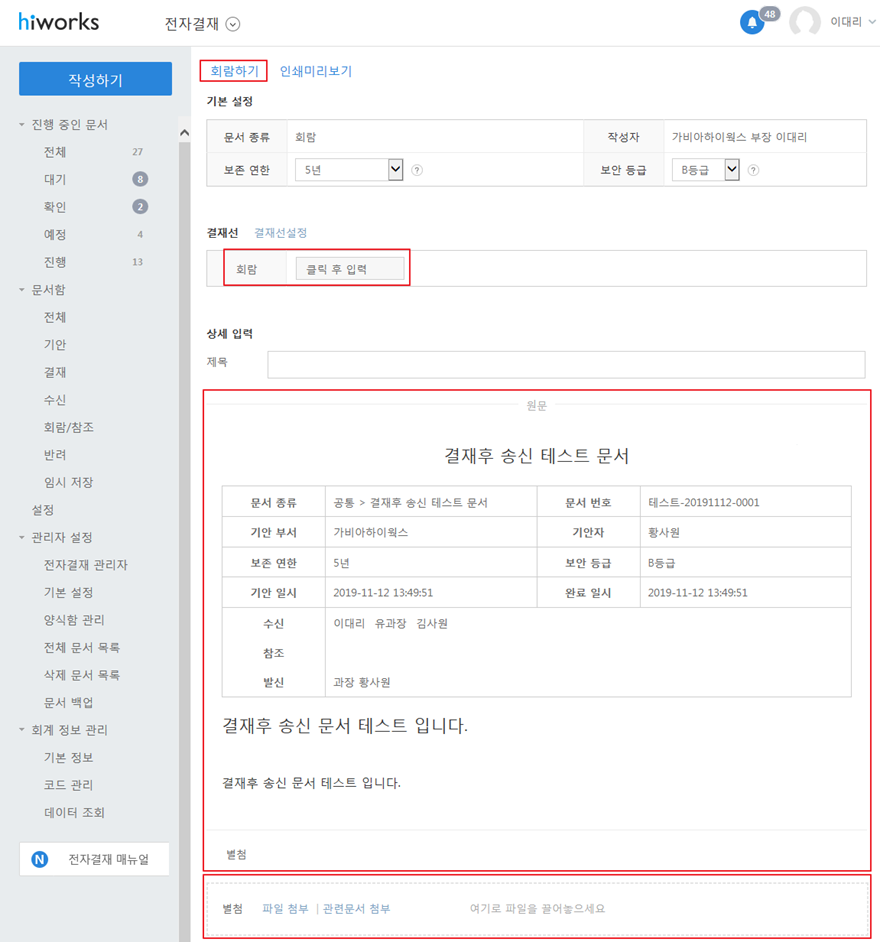Image resolution: width=880 pixels, height=942 pixels.
Task: Open 기본 정보 under 회계 정보 관리
Action: [68, 758]
